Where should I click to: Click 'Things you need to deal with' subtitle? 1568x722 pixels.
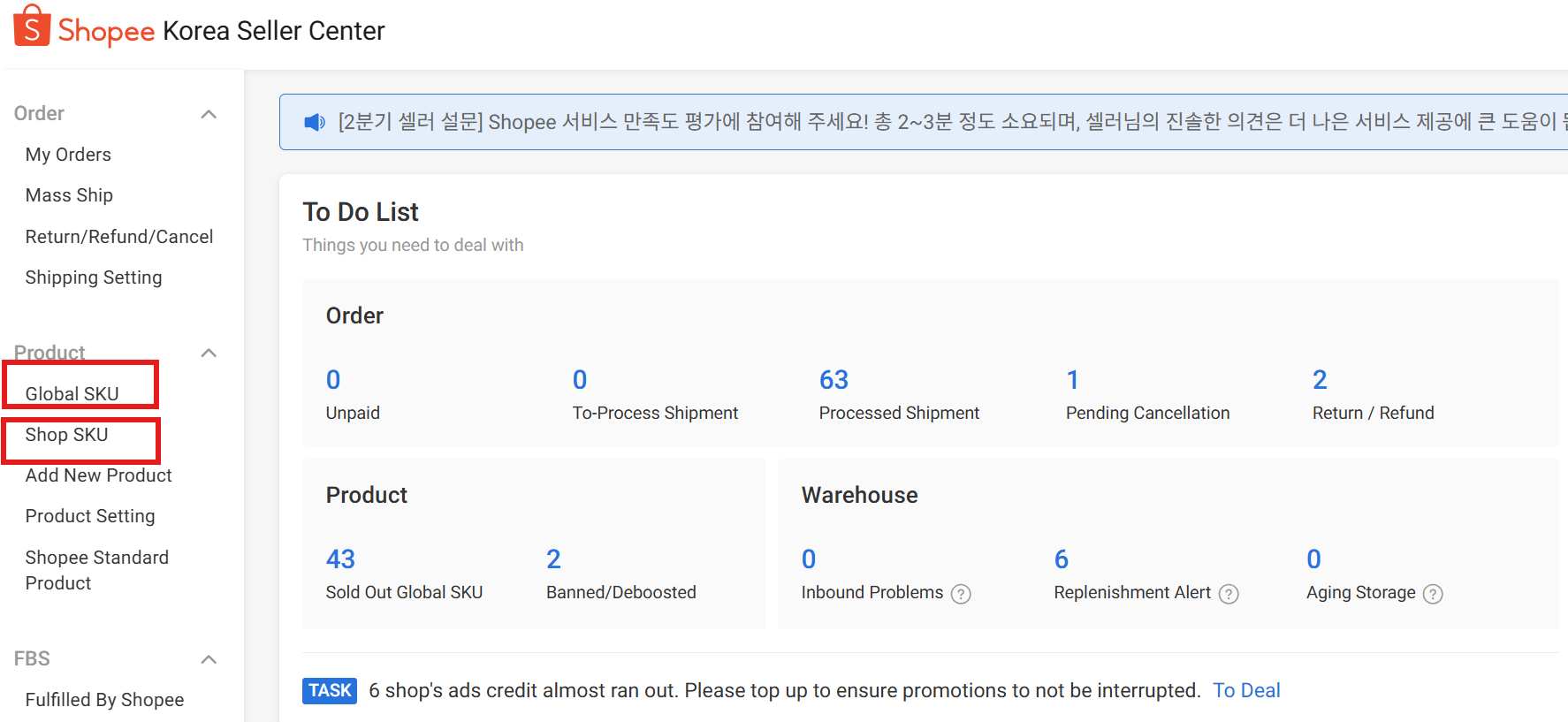click(413, 245)
